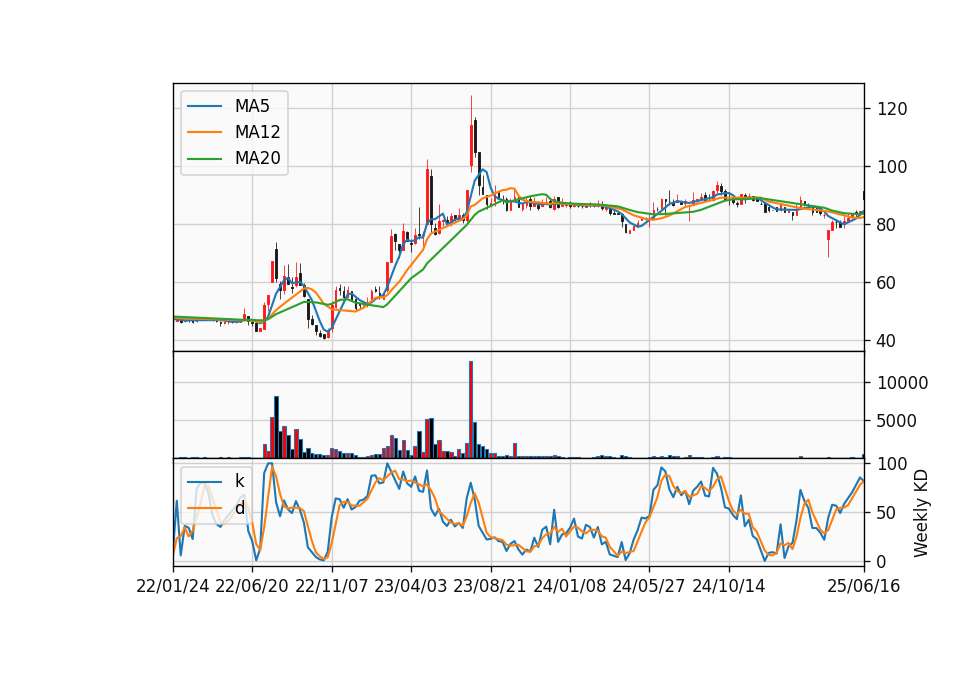The image size is (960, 690).
Task: Click the MA20 legend label
Action: coord(257,159)
